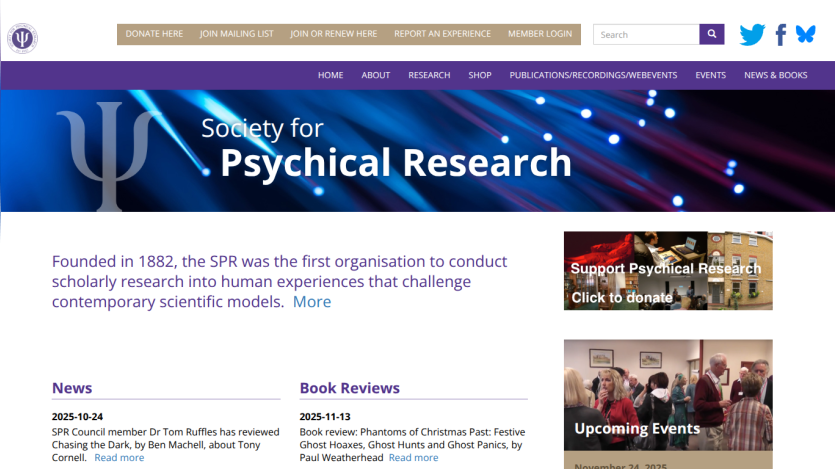This screenshot has width=835, height=469.
Task: Click the book review date 2025-11-13
Action: coord(325,417)
